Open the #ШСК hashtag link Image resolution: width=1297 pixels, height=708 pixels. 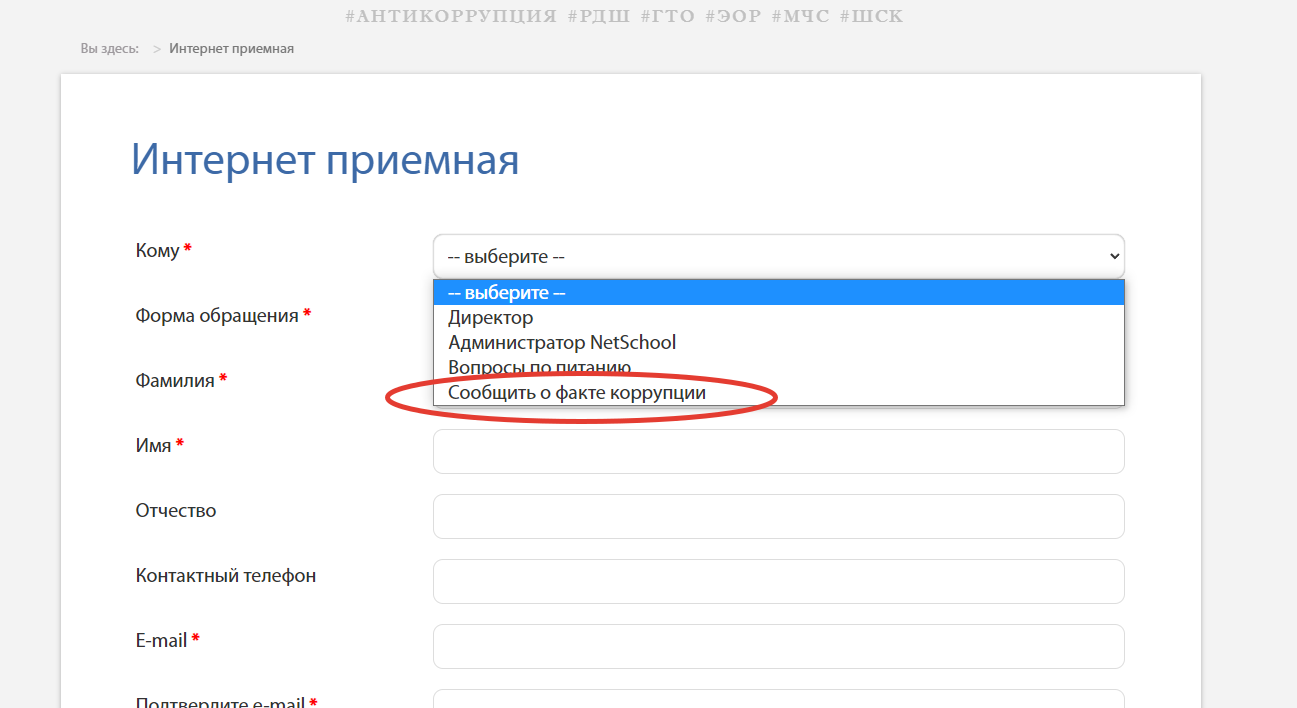pyautogui.click(x=871, y=16)
